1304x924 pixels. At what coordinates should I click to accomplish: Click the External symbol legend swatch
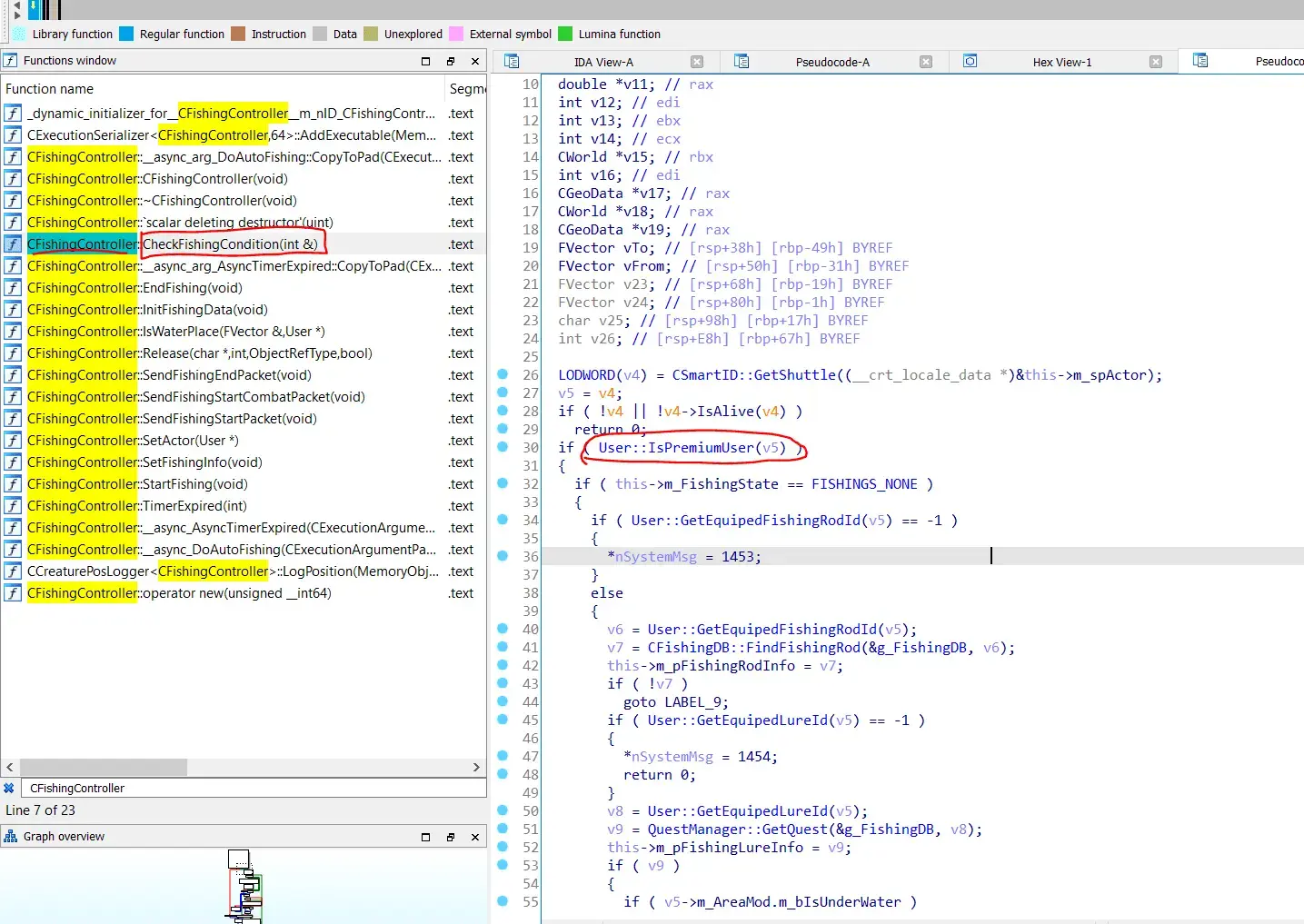[456, 34]
